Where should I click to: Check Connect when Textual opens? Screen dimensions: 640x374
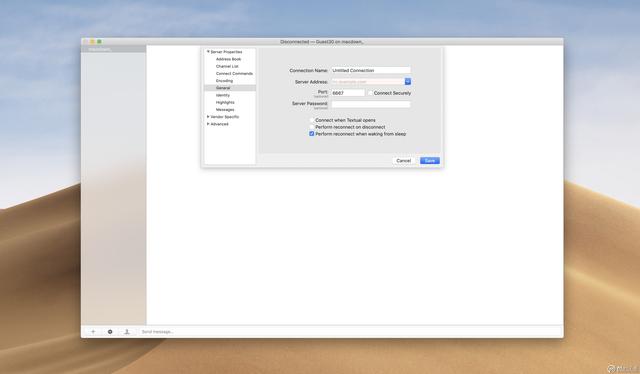(x=312, y=120)
